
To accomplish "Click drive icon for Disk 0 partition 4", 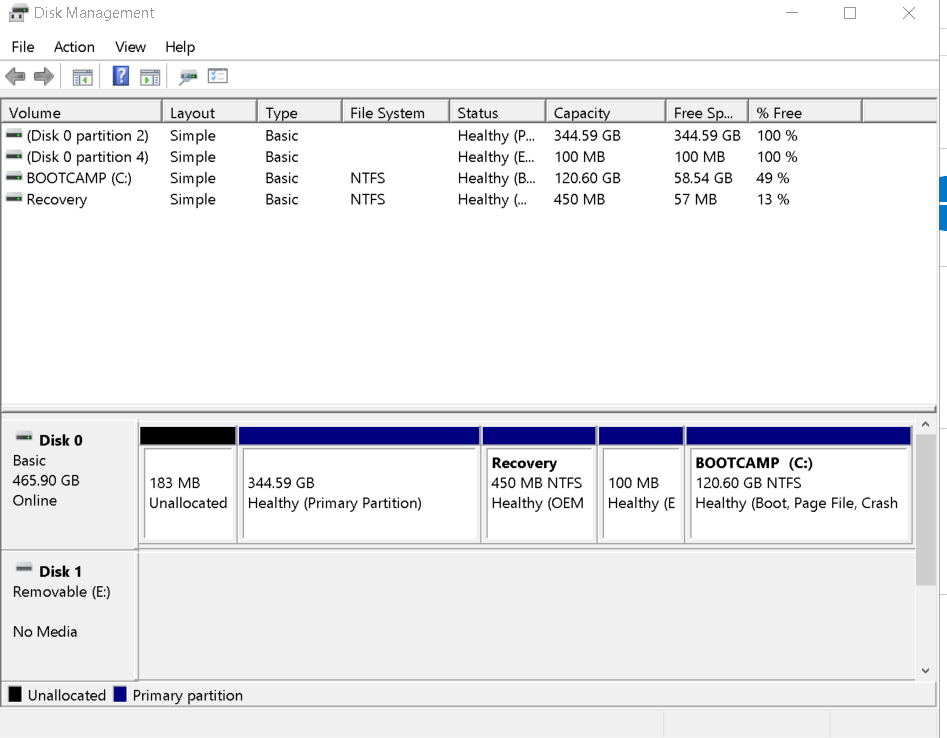I will [14, 156].
